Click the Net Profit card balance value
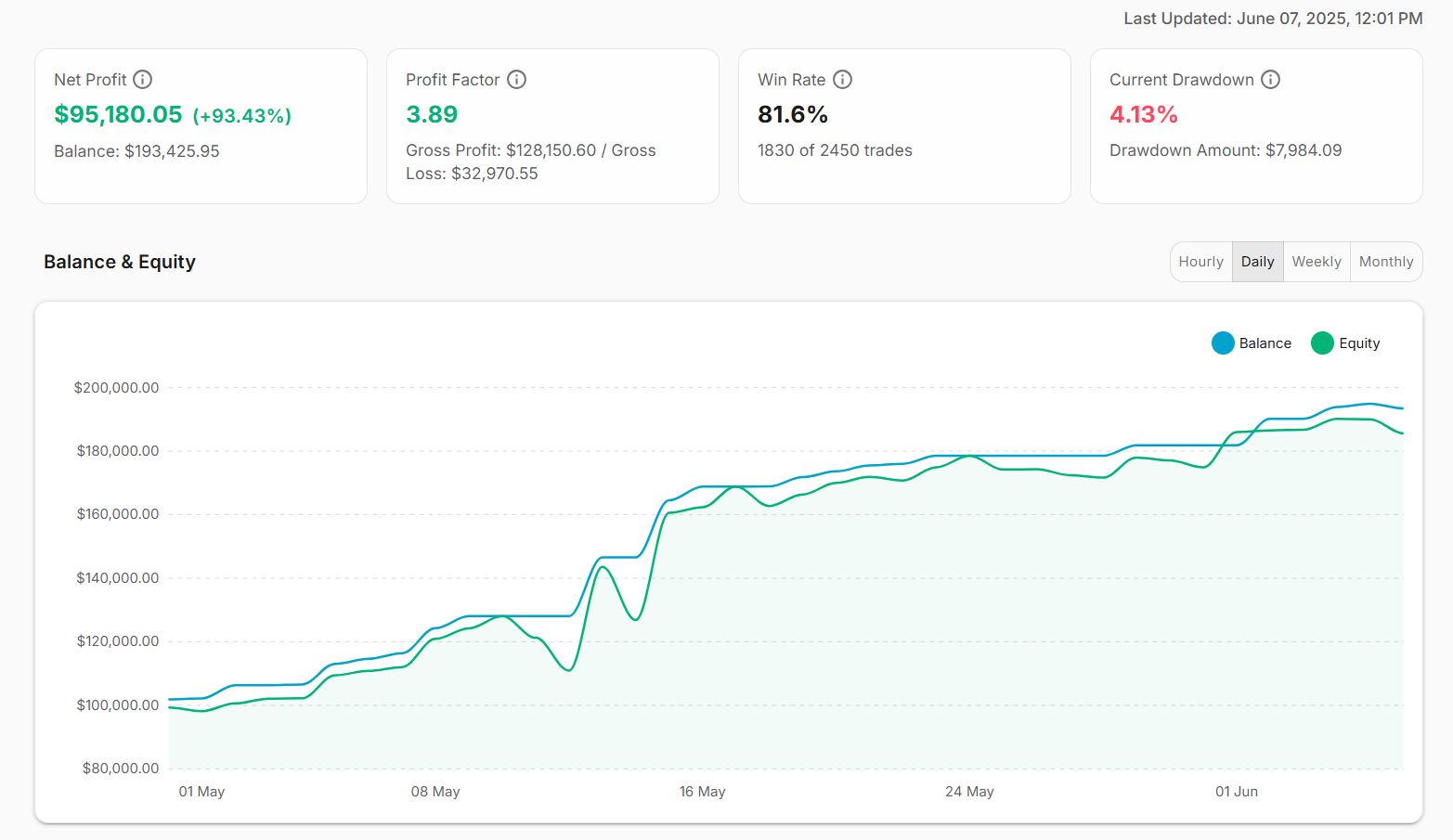Viewport: 1453px width, 840px height. pos(136,150)
